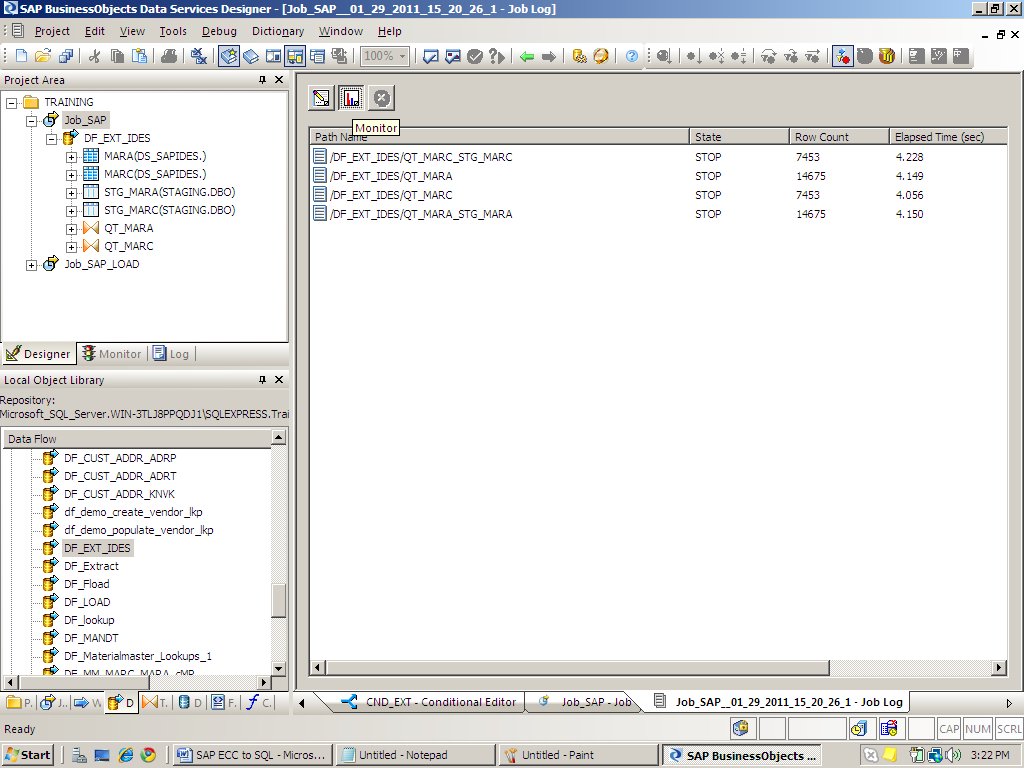This screenshot has width=1024, height=768.
Task: Open the Window menu
Action: pos(341,31)
